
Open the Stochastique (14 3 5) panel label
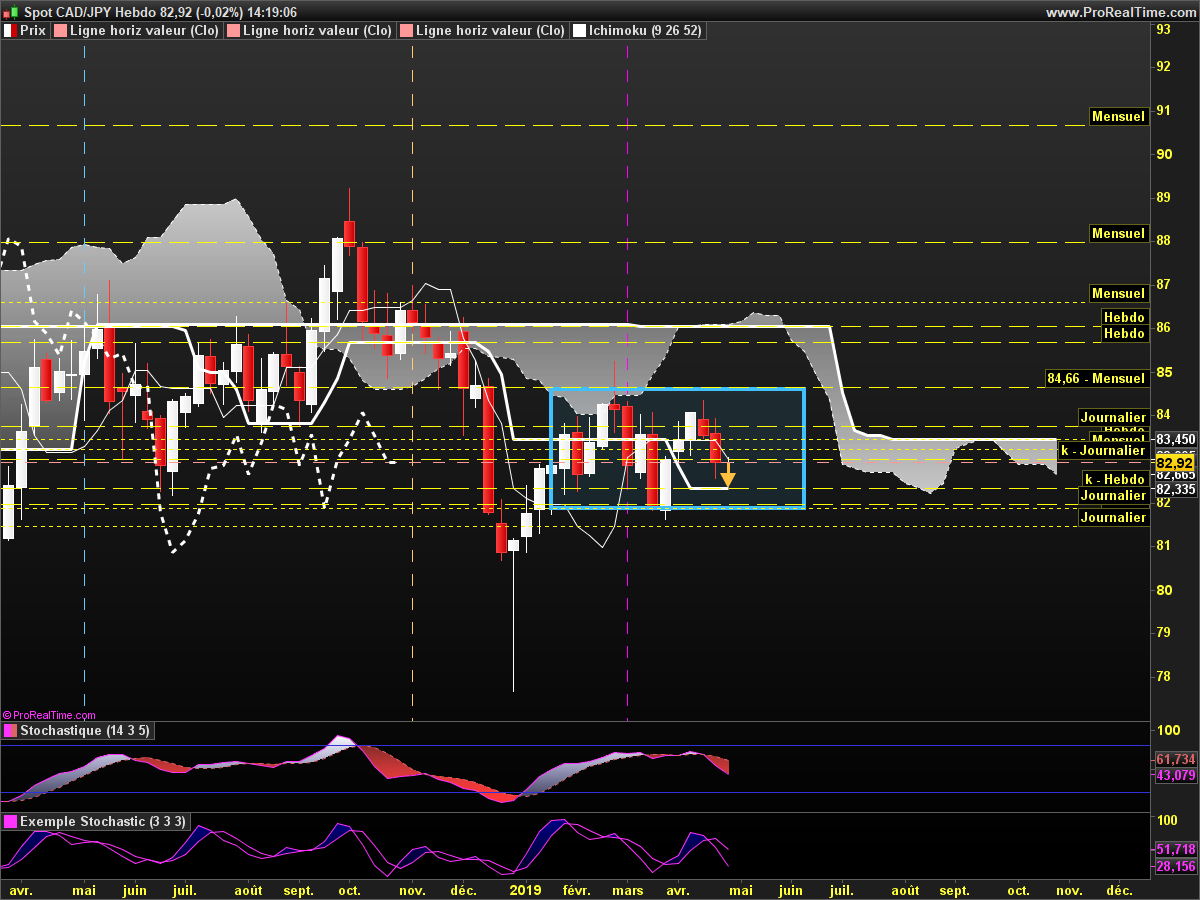click(x=85, y=731)
